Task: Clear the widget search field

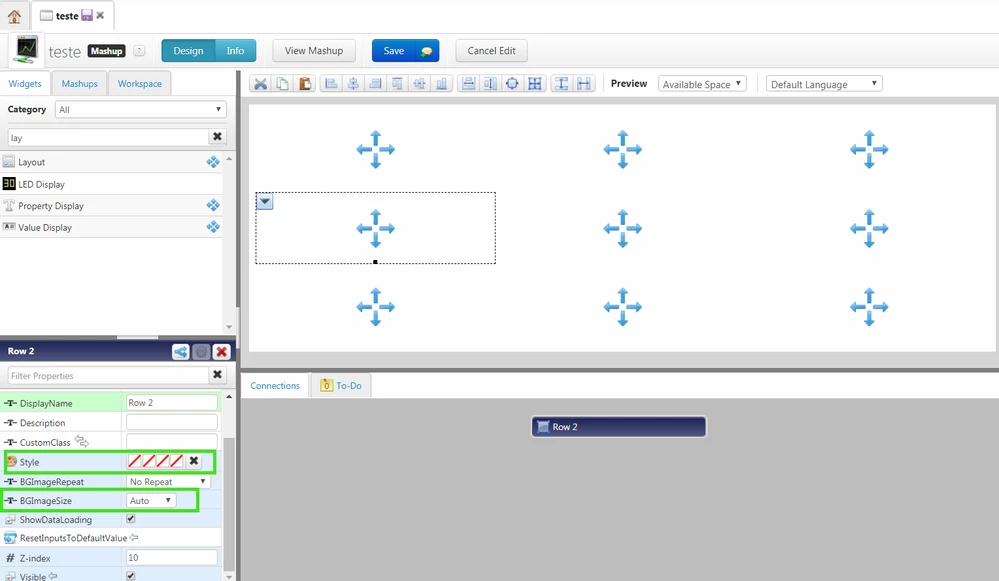Action: pyautogui.click(x=217, y=136)
